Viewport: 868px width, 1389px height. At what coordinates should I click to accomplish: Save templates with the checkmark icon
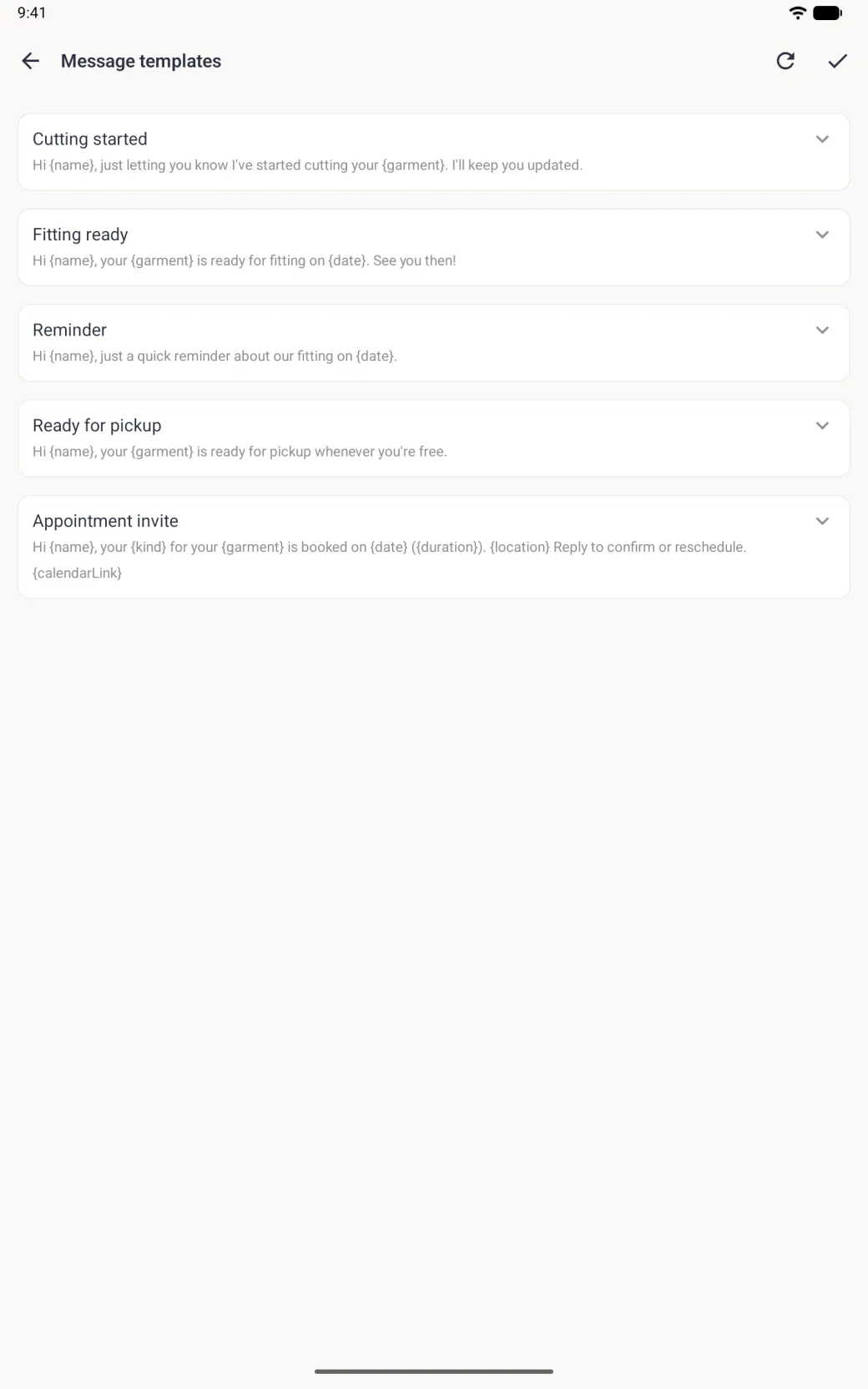tap(837, 61)
